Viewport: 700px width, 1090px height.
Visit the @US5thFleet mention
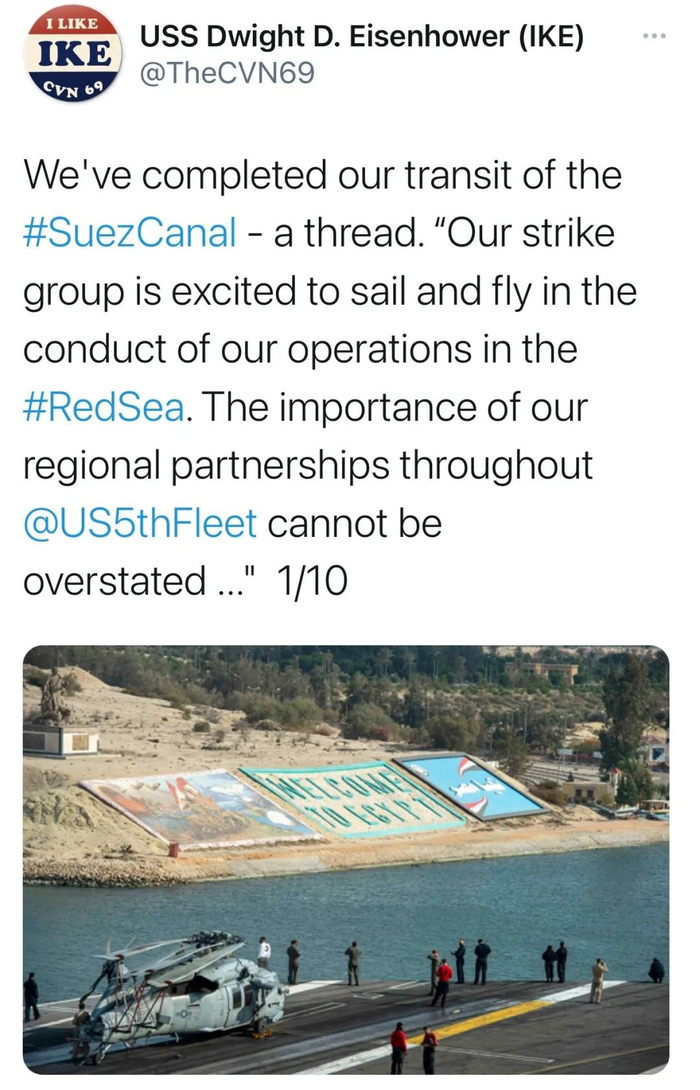click(140, 523)
